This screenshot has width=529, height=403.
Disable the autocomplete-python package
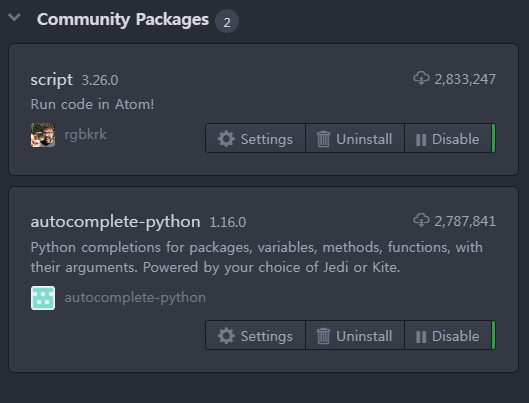pos(448,335)
